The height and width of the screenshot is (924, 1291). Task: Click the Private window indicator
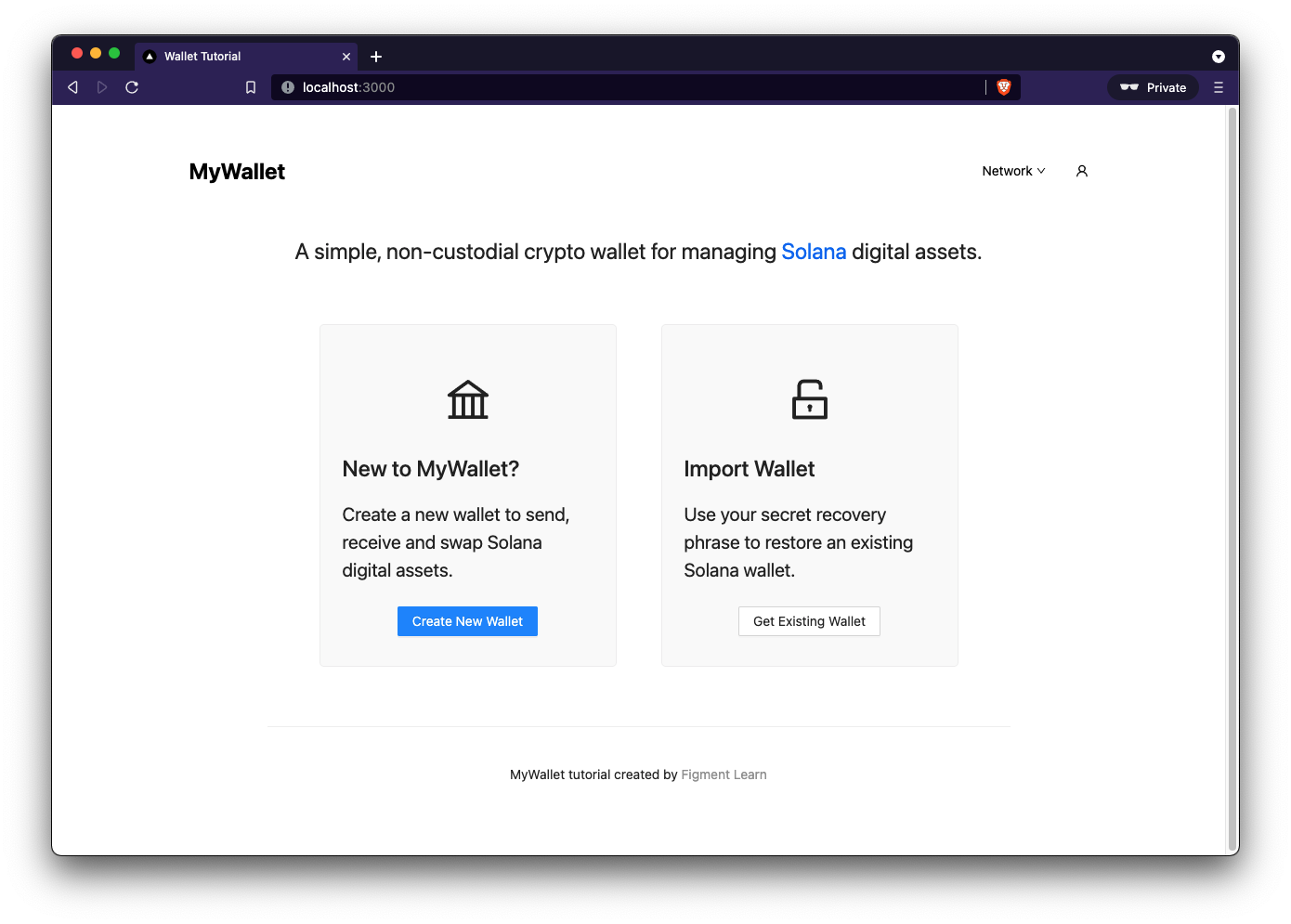(1153, 87)
